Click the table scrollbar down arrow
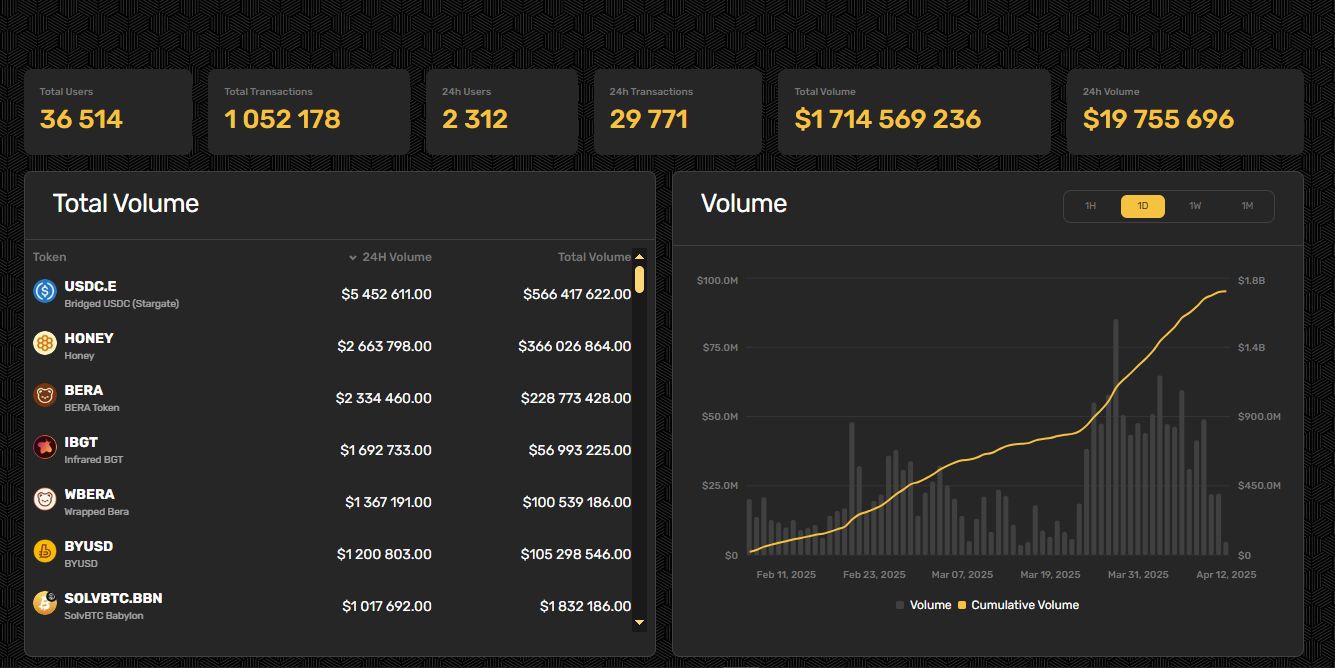The width and height of the screenshot is (1335, 668). point(640,622)
